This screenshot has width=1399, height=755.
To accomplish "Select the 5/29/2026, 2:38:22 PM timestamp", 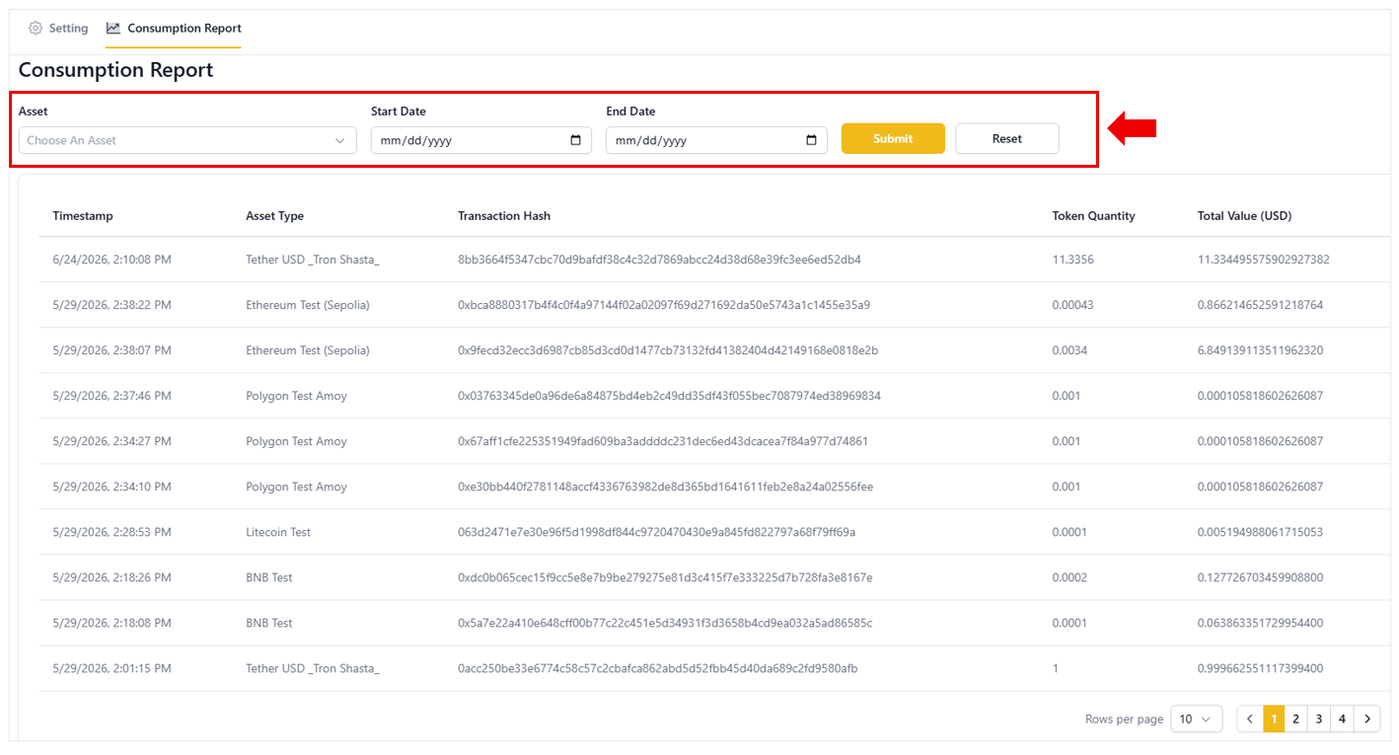I will click(112, 305).
